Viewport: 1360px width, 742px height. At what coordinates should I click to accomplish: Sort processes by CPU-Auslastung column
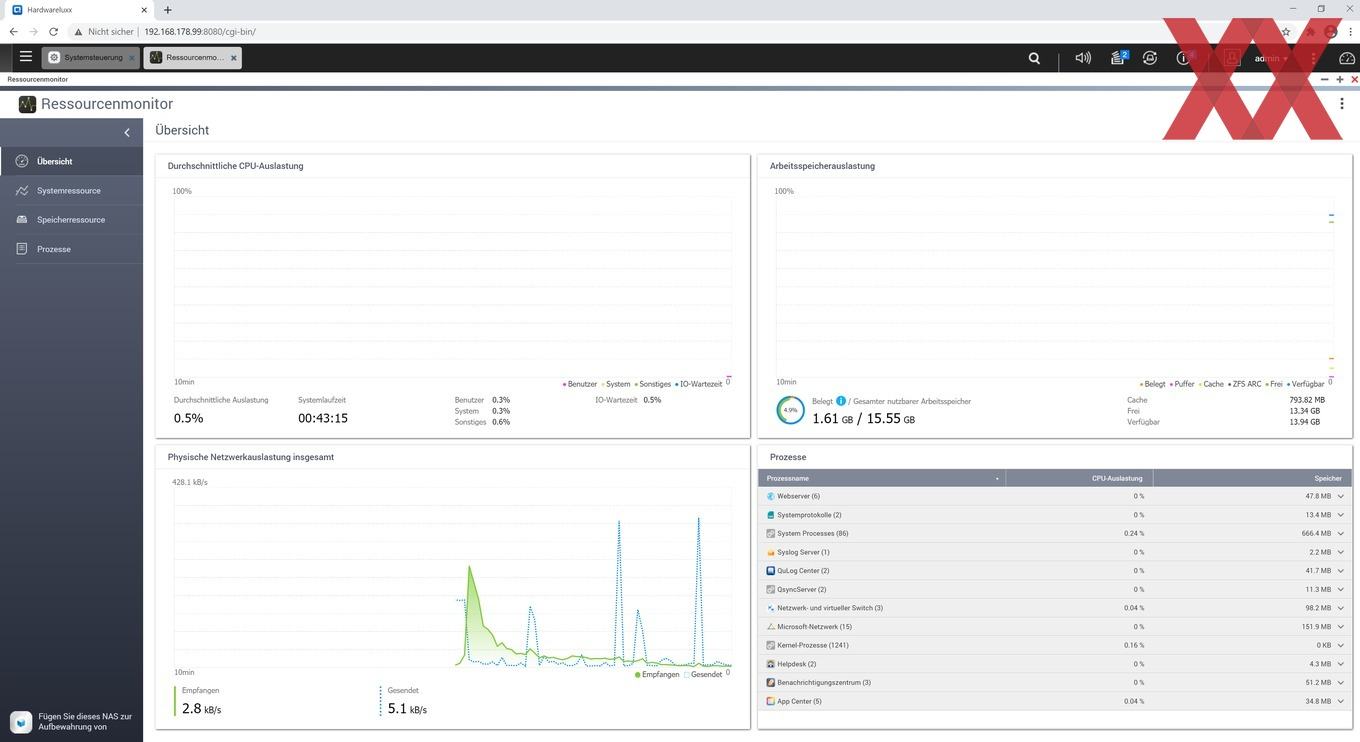point(1078,478)
